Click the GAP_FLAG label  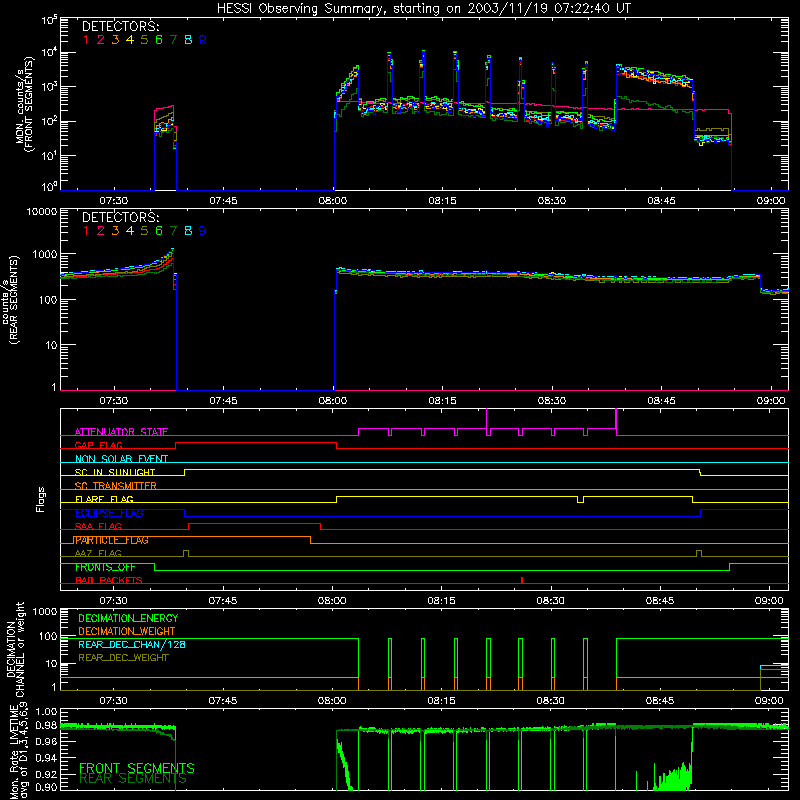(x=98, y=445)
